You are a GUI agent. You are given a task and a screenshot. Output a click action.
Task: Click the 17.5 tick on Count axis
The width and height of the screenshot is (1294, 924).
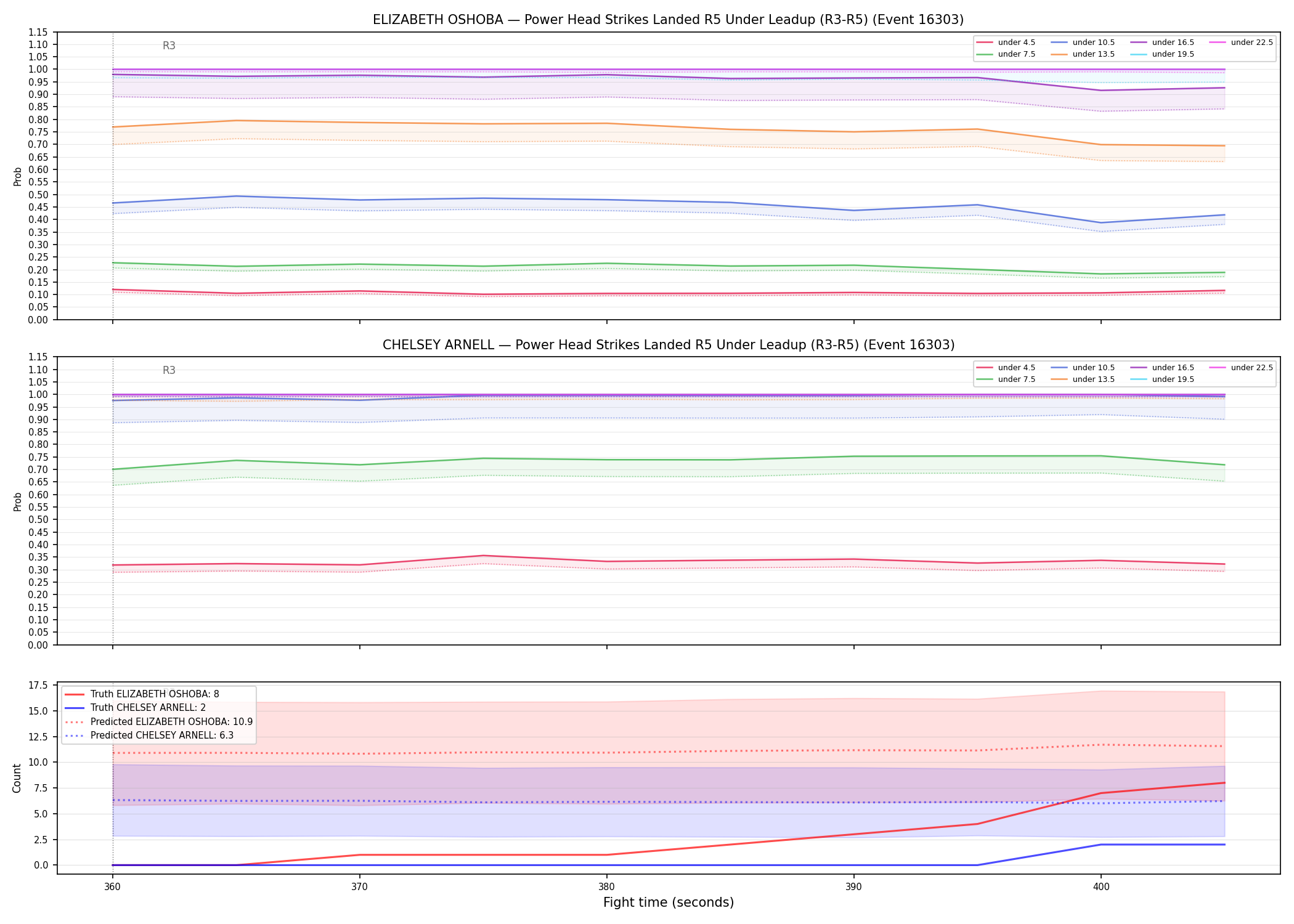39,686
